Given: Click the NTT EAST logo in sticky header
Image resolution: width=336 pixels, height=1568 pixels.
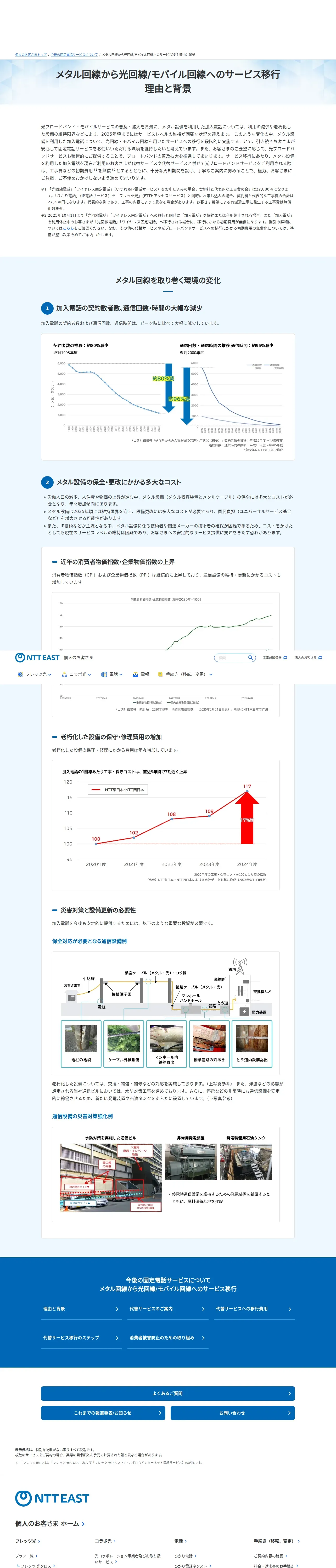Looking at the screenshot, I should 37,658.
